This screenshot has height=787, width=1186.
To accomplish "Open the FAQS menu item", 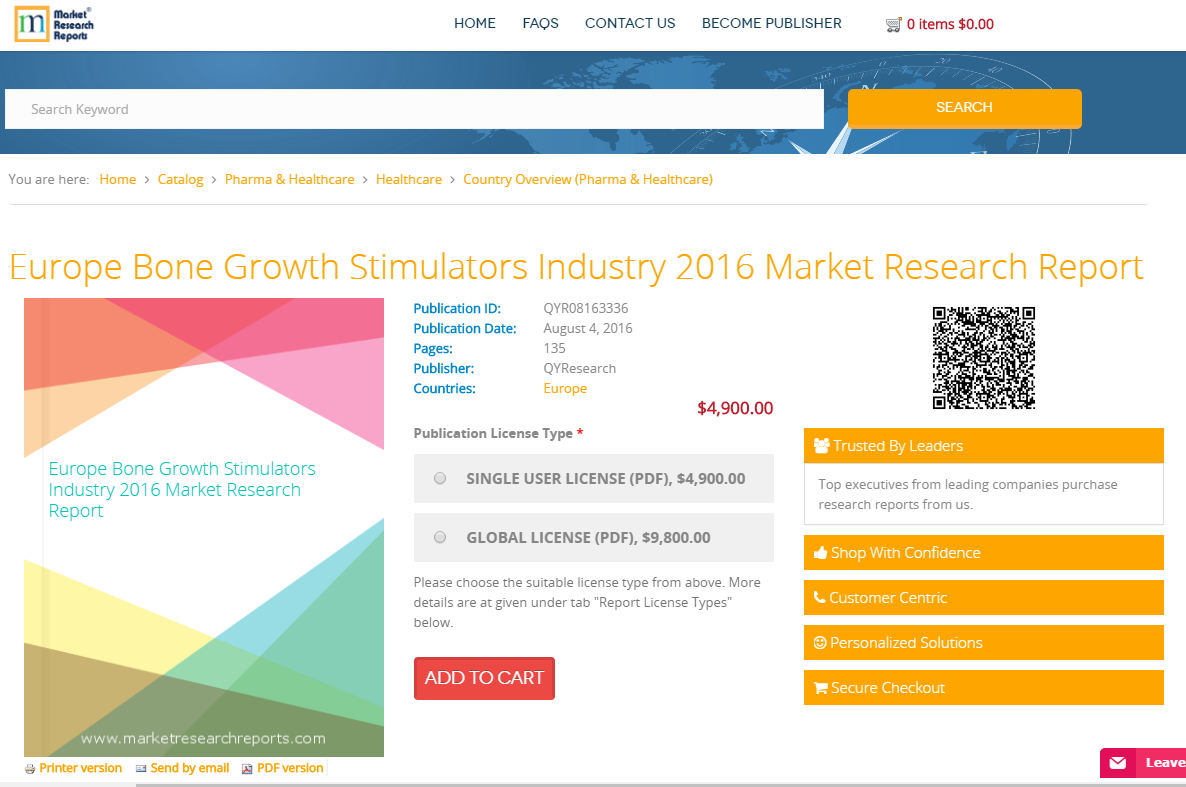I will click(x=540, y=23).
